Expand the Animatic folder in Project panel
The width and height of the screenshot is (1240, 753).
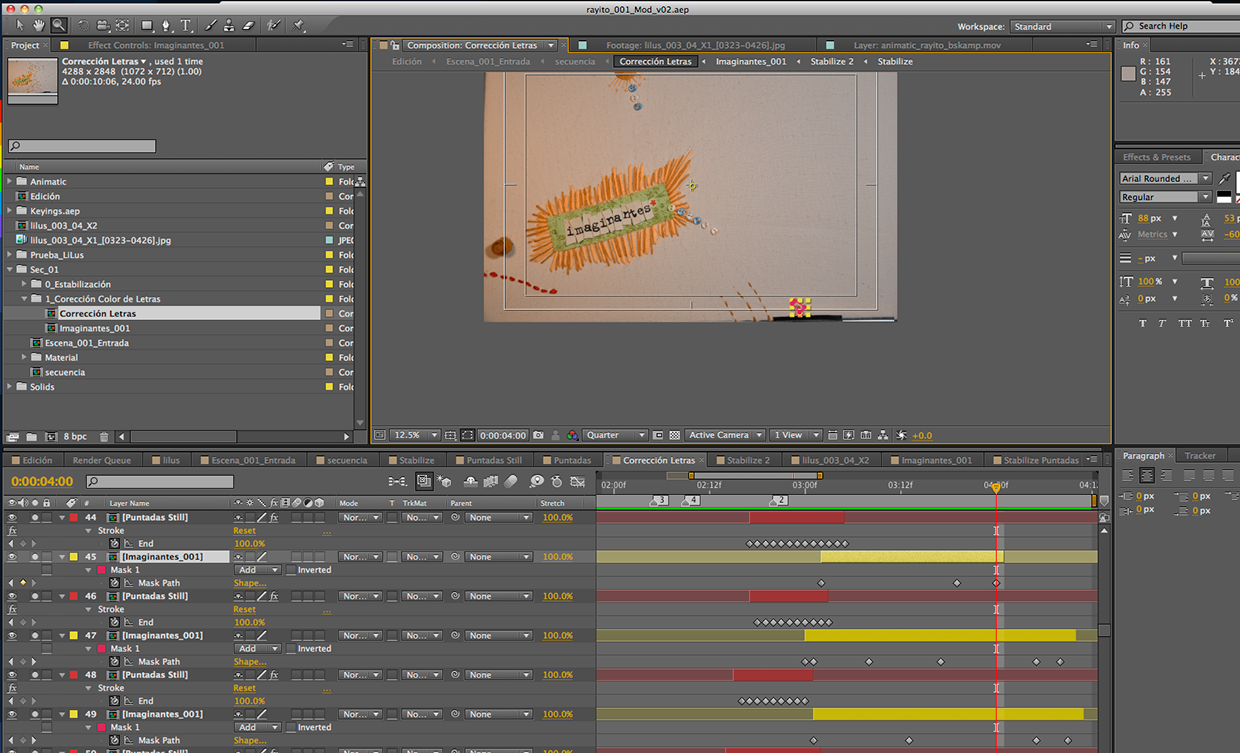click(x=10, y=182)
